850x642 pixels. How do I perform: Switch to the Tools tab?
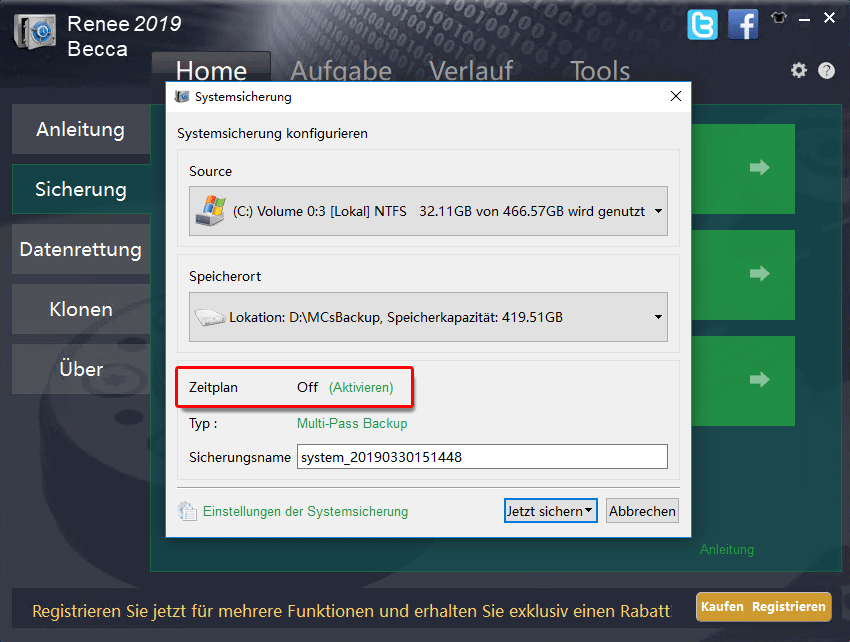(x=600, y=70)
